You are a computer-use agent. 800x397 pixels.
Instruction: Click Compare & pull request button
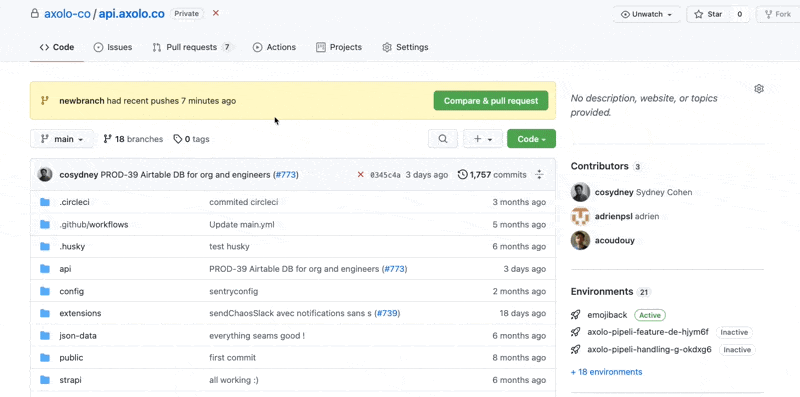pyautogui.click(x=491, y=101)
